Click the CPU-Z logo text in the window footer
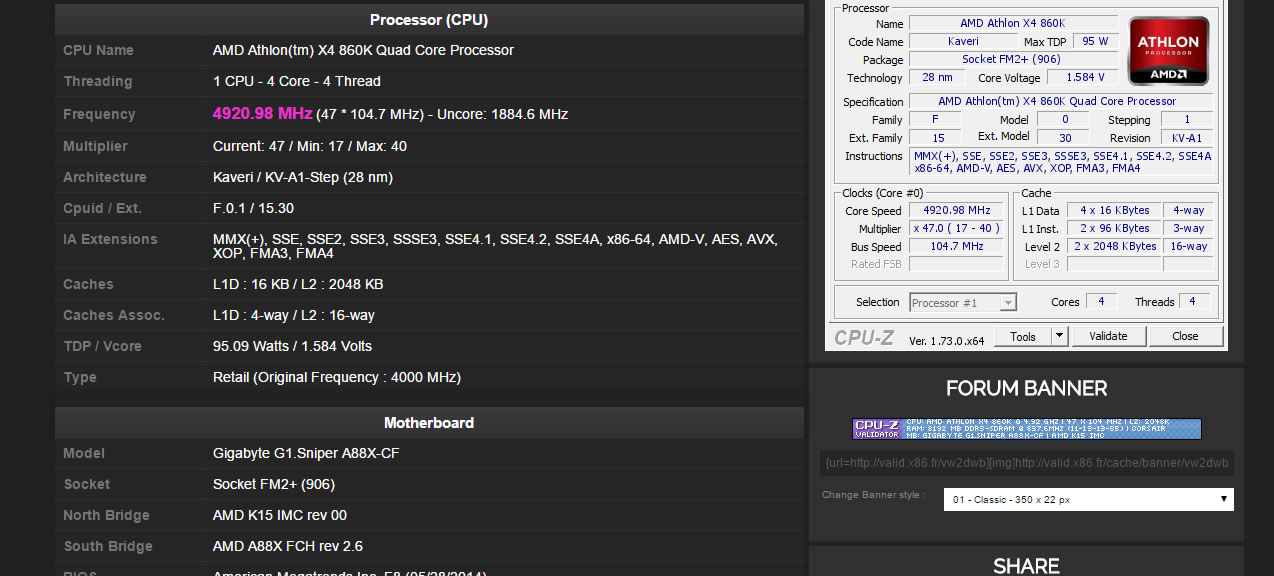1274x576 pixels. point(864,338)
